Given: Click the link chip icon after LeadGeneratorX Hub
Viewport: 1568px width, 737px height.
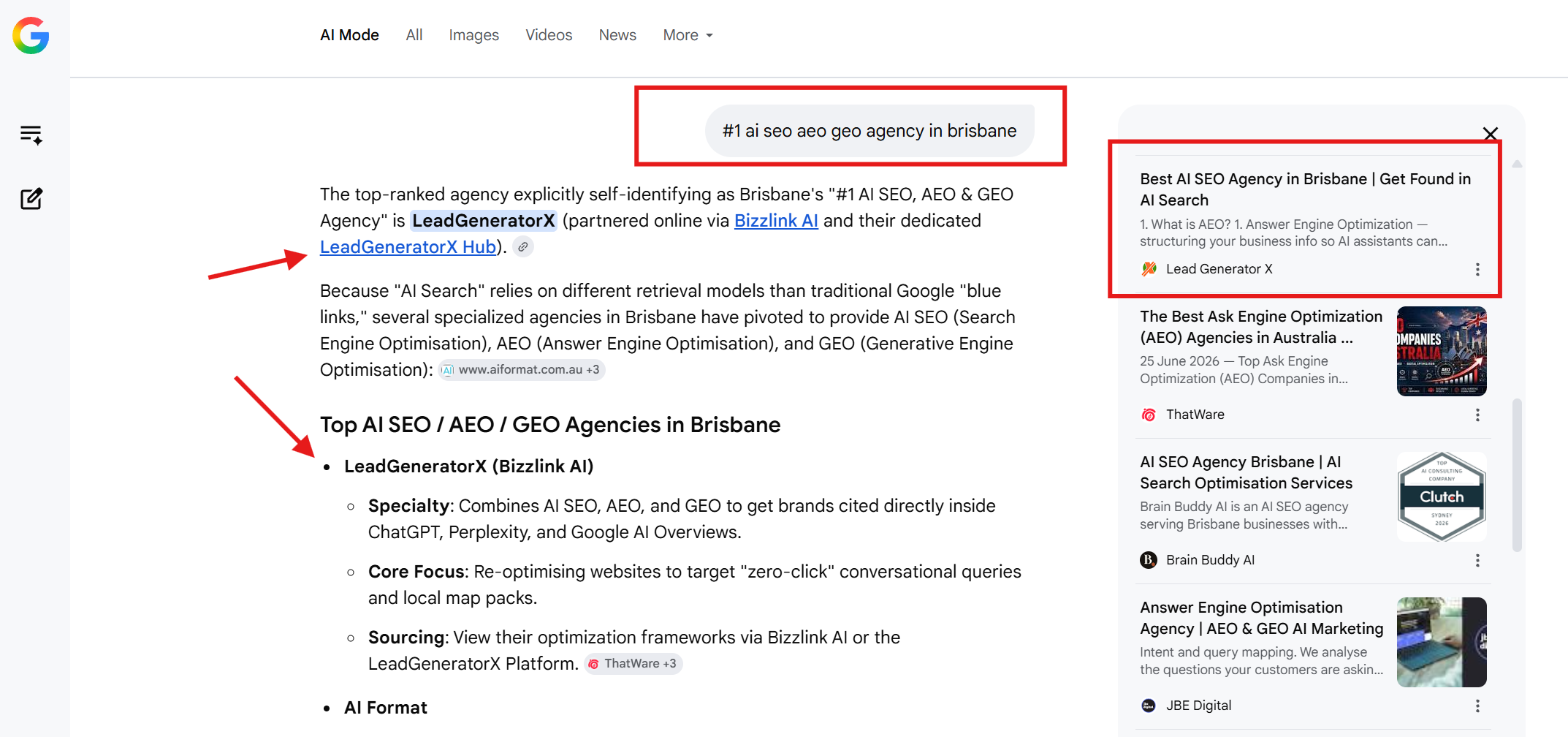Looking at the screenshot, I should [523, 247].
